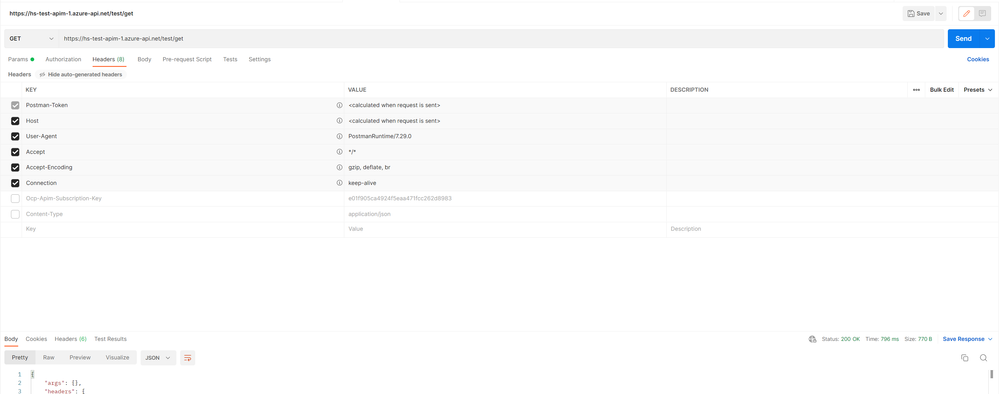
Task: Open the request Body tab
Action: (144, 59)
